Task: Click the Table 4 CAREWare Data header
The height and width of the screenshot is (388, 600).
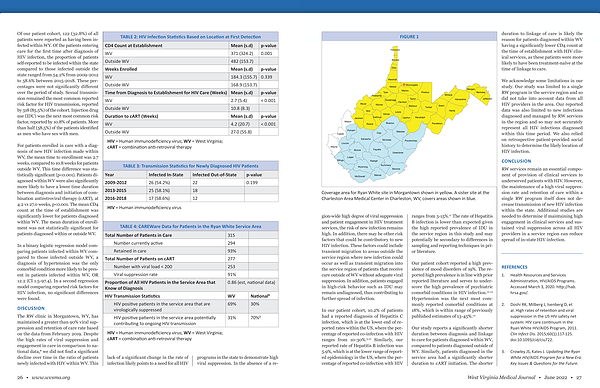Action: click(191, 227)
